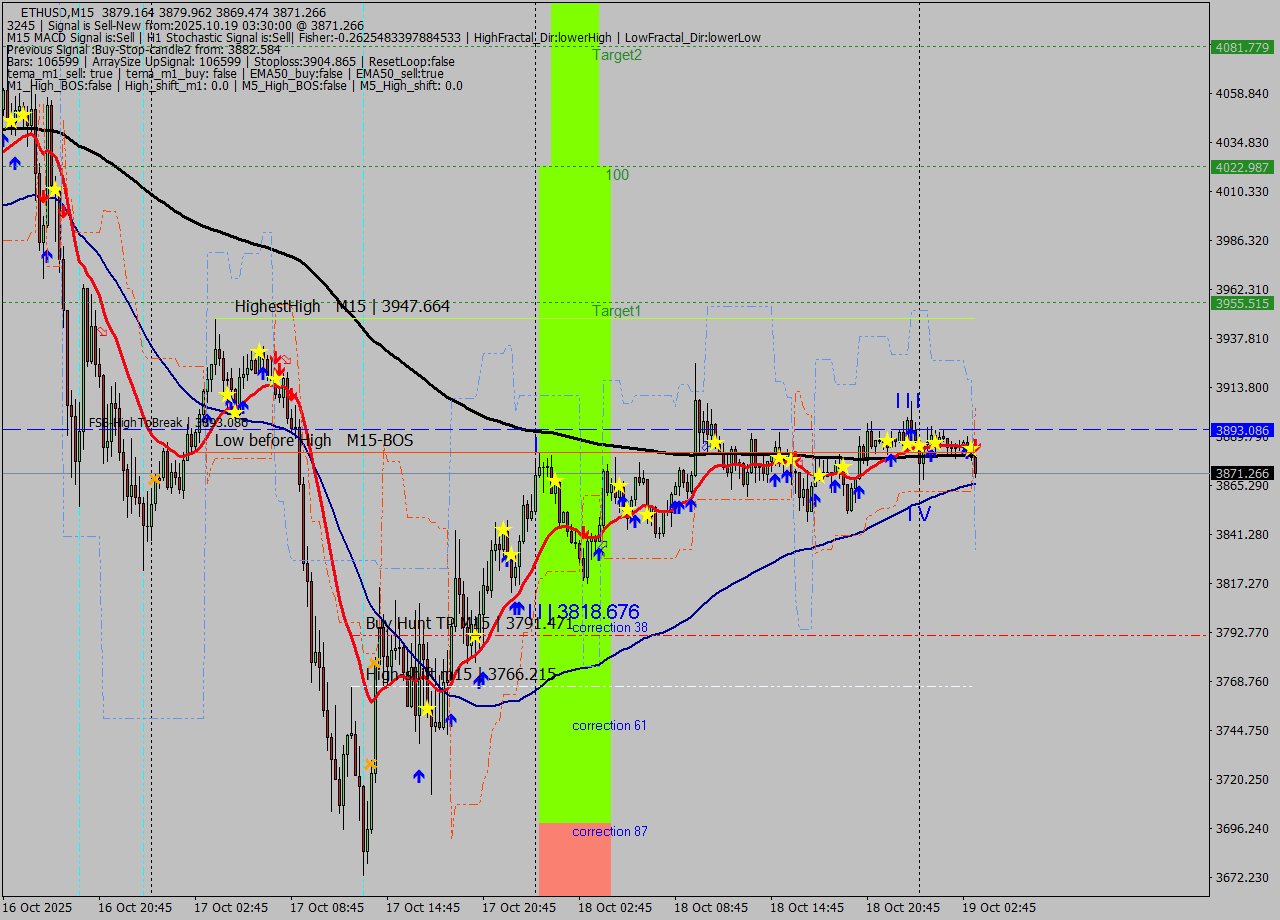1280x920 pixels.
Task: Click the '19 Oct 02:45' time axis label
Action: pos(999,906)
